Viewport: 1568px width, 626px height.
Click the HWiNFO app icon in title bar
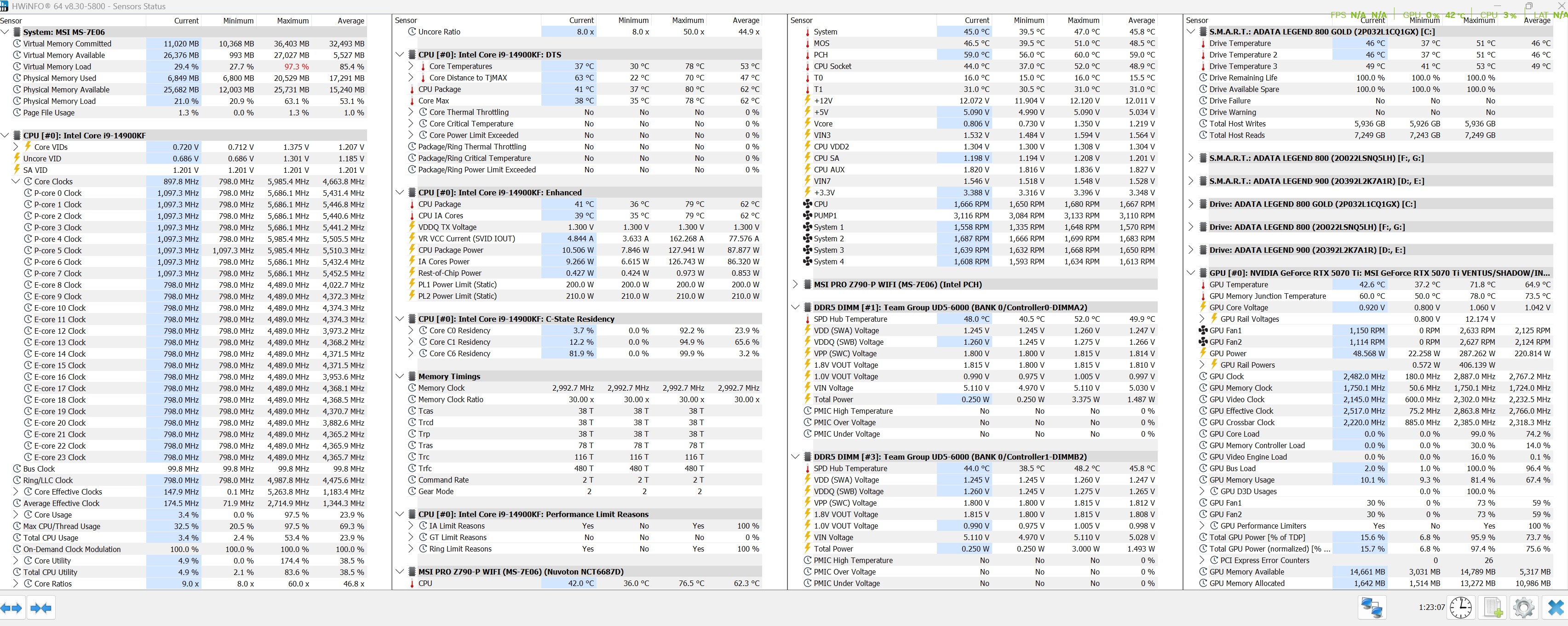(x=4, y=6)
